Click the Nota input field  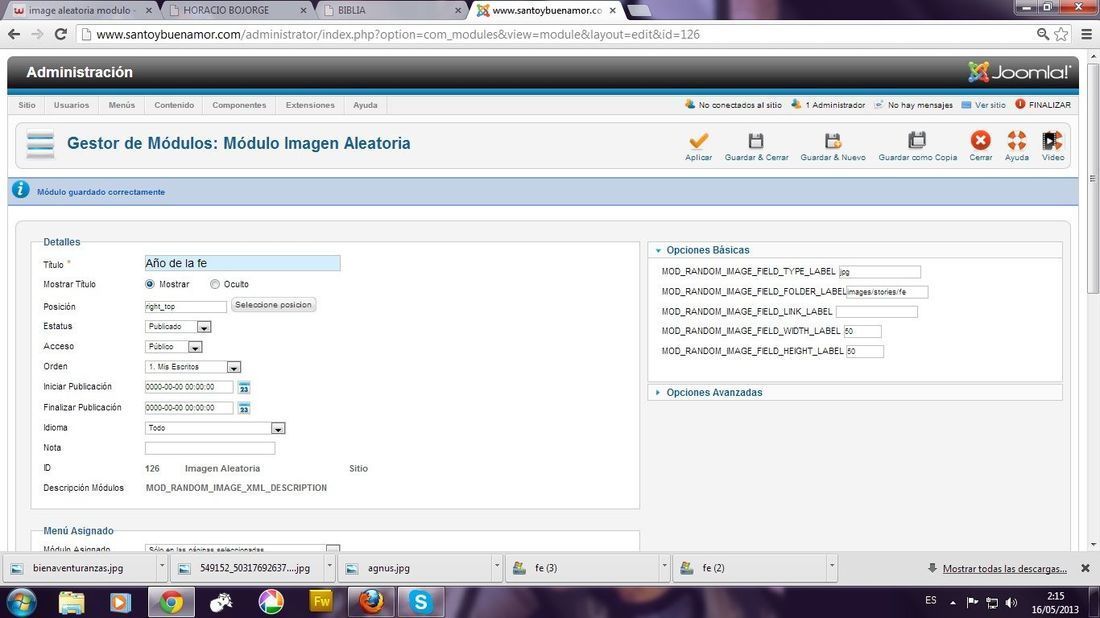point(210,448)
